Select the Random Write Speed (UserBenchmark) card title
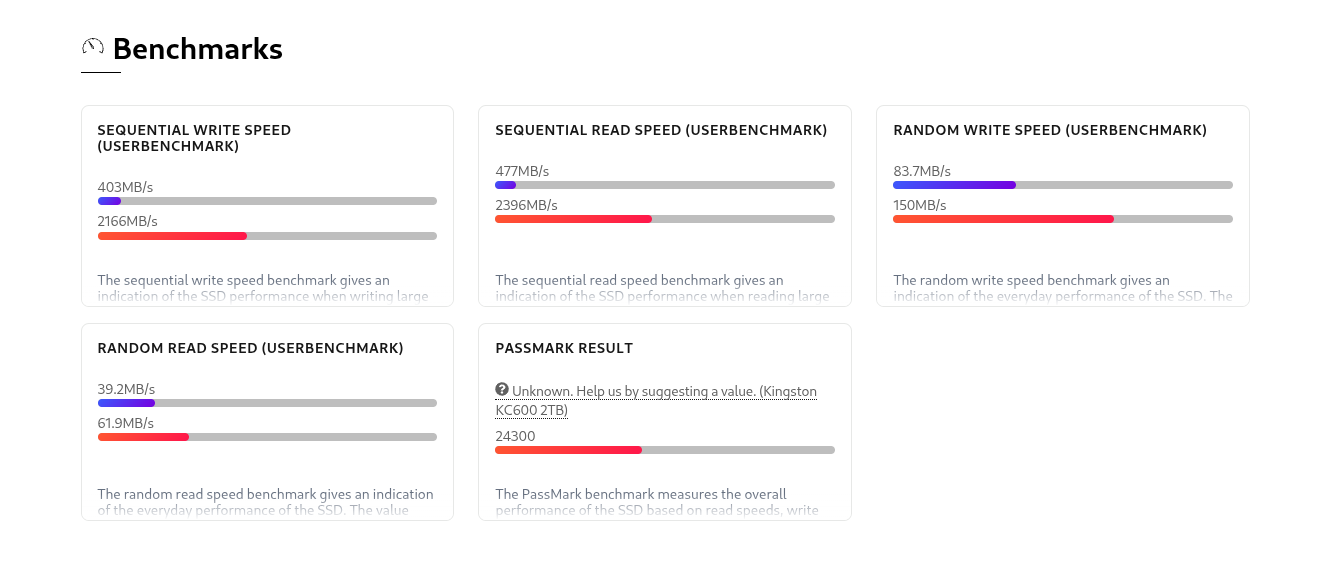Viewport: 1341px width, 568px height. pyautogui.click(x=1049, y=130)
